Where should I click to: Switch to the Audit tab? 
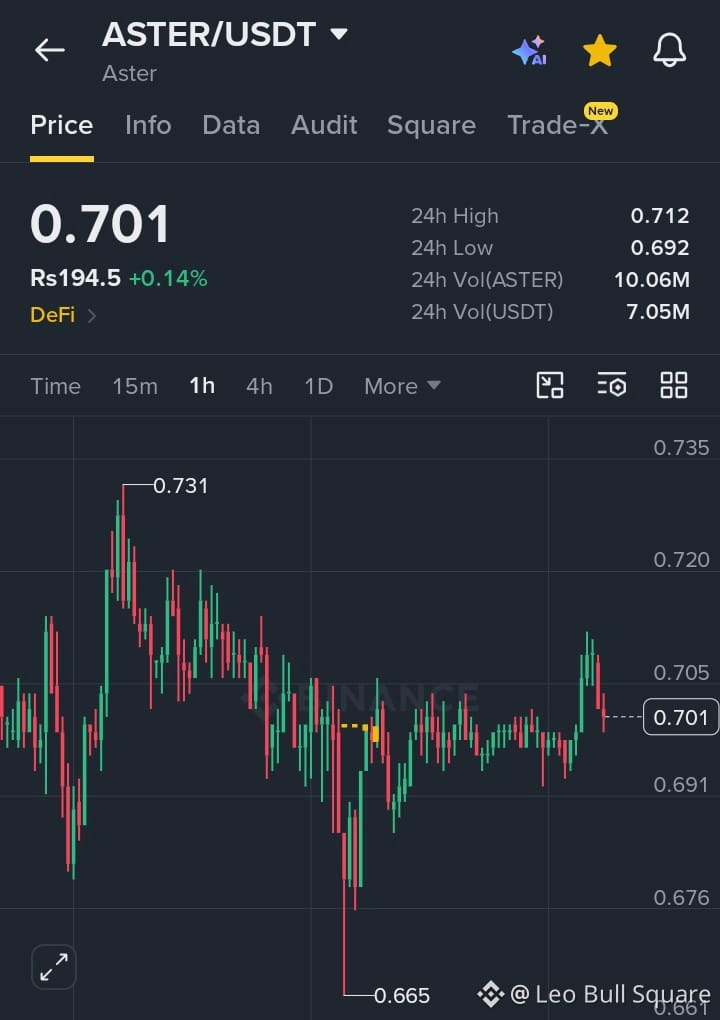click(324, 125)
